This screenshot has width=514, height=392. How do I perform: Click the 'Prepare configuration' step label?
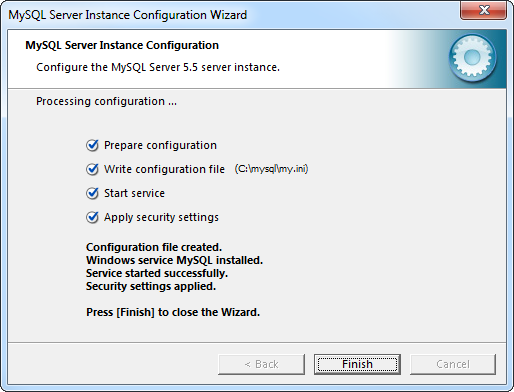coord(160,145)
